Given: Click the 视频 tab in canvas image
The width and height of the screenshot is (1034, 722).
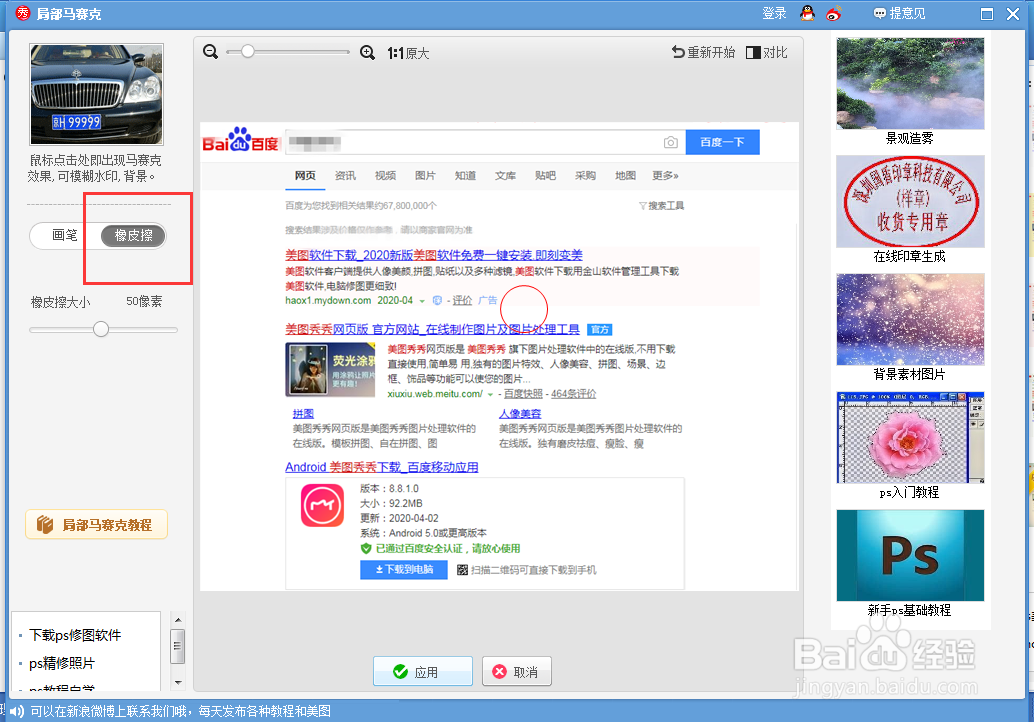Looking at the screenshot, I should coord(385,175).
